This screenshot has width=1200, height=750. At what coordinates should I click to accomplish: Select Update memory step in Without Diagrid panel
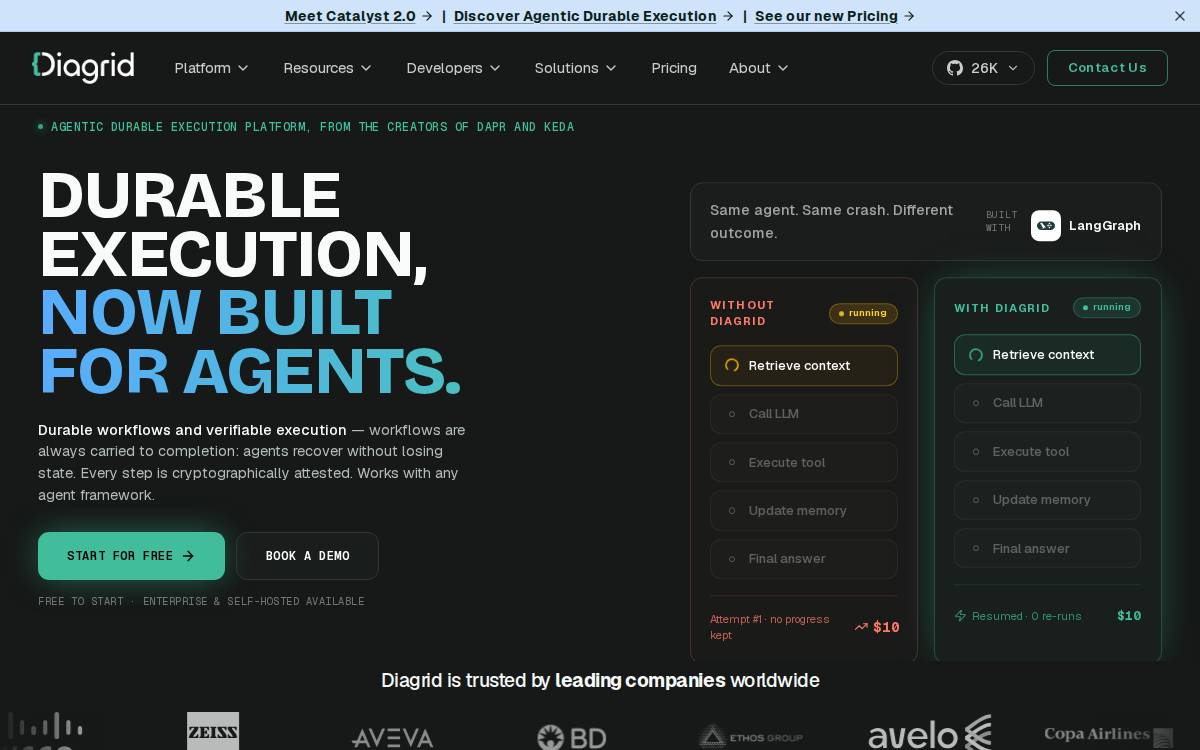pos(804,511)
